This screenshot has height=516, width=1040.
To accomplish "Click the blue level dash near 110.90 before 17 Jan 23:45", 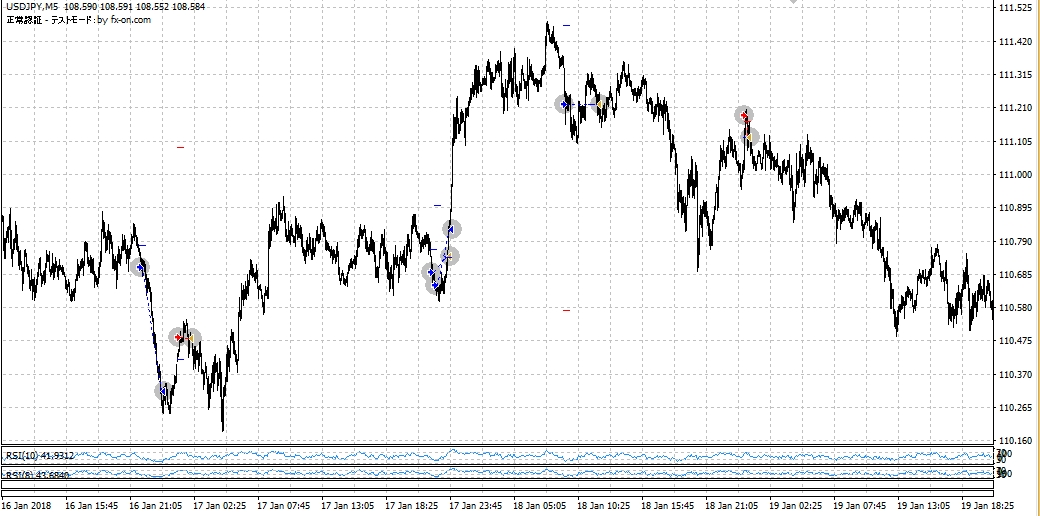I will (437, 206).
